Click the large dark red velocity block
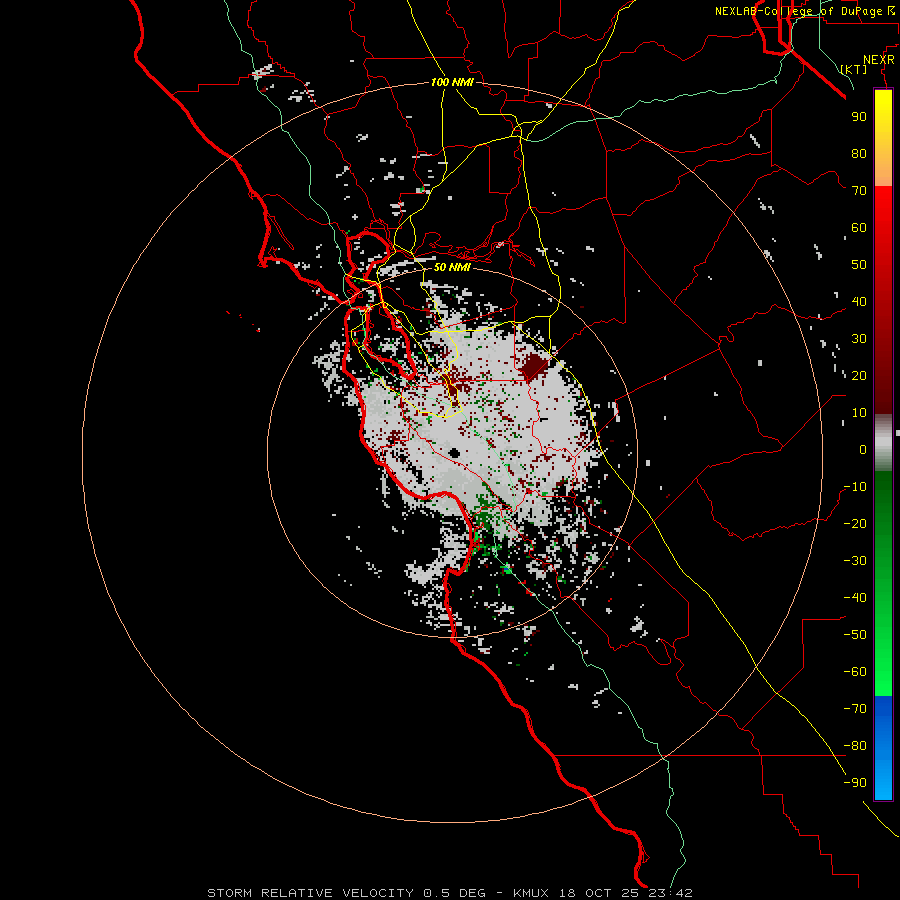This screenshot has height=900, width=900. point(533,368)
